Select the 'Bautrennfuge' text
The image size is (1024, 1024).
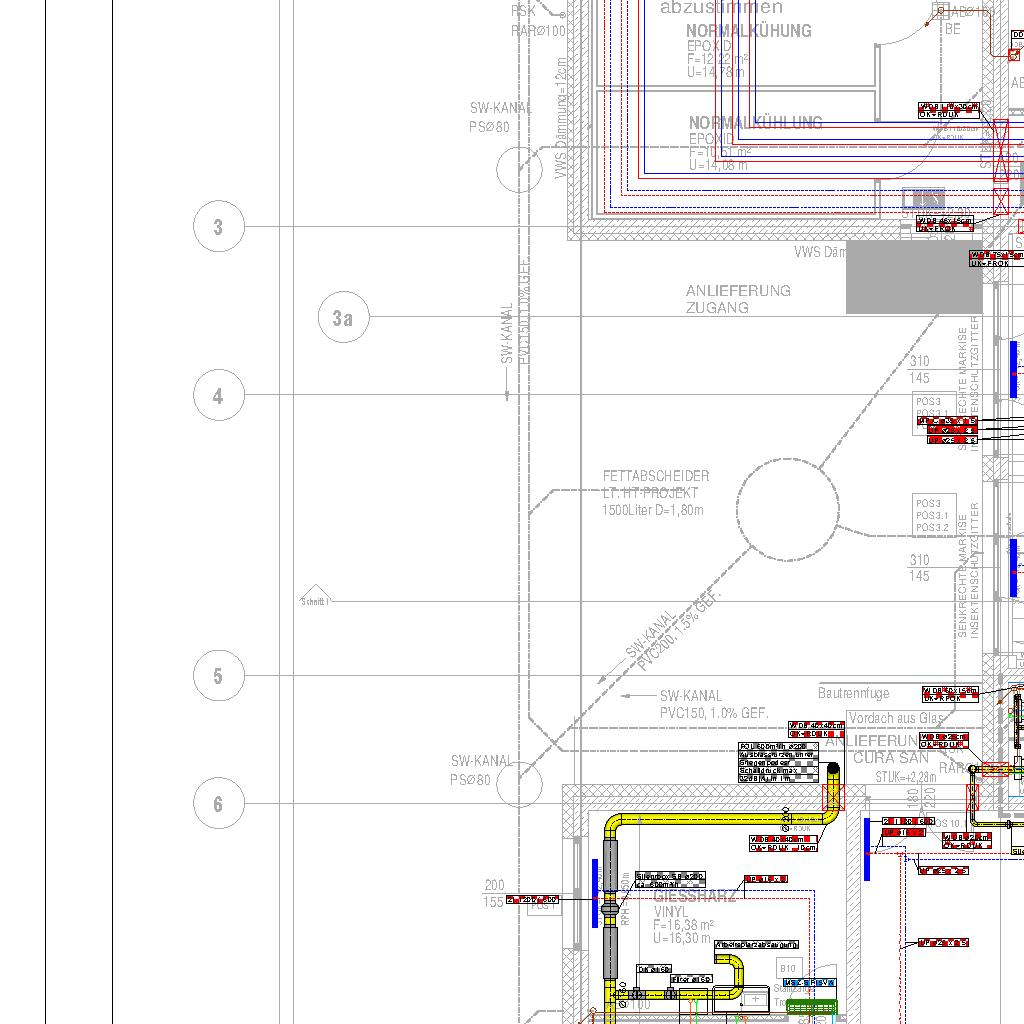click(x=854, y=693)
